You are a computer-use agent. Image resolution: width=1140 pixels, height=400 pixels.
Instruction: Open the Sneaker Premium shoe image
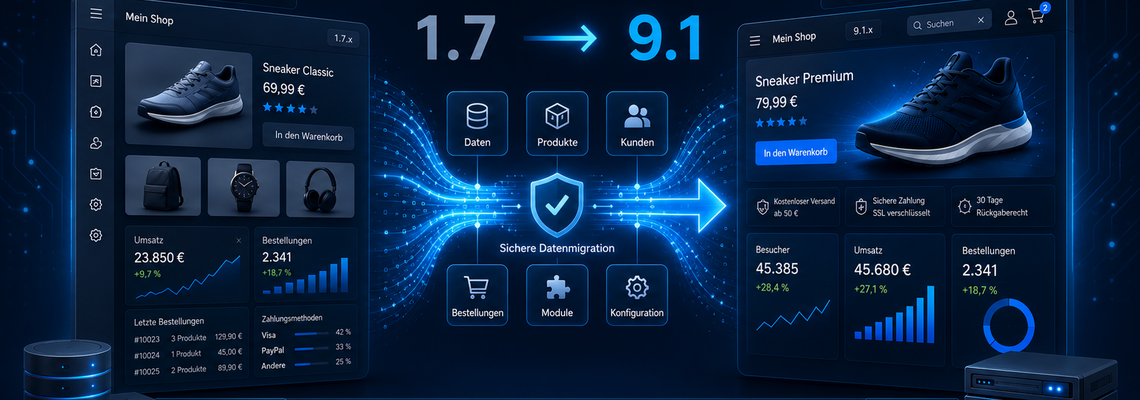(944, 111)
